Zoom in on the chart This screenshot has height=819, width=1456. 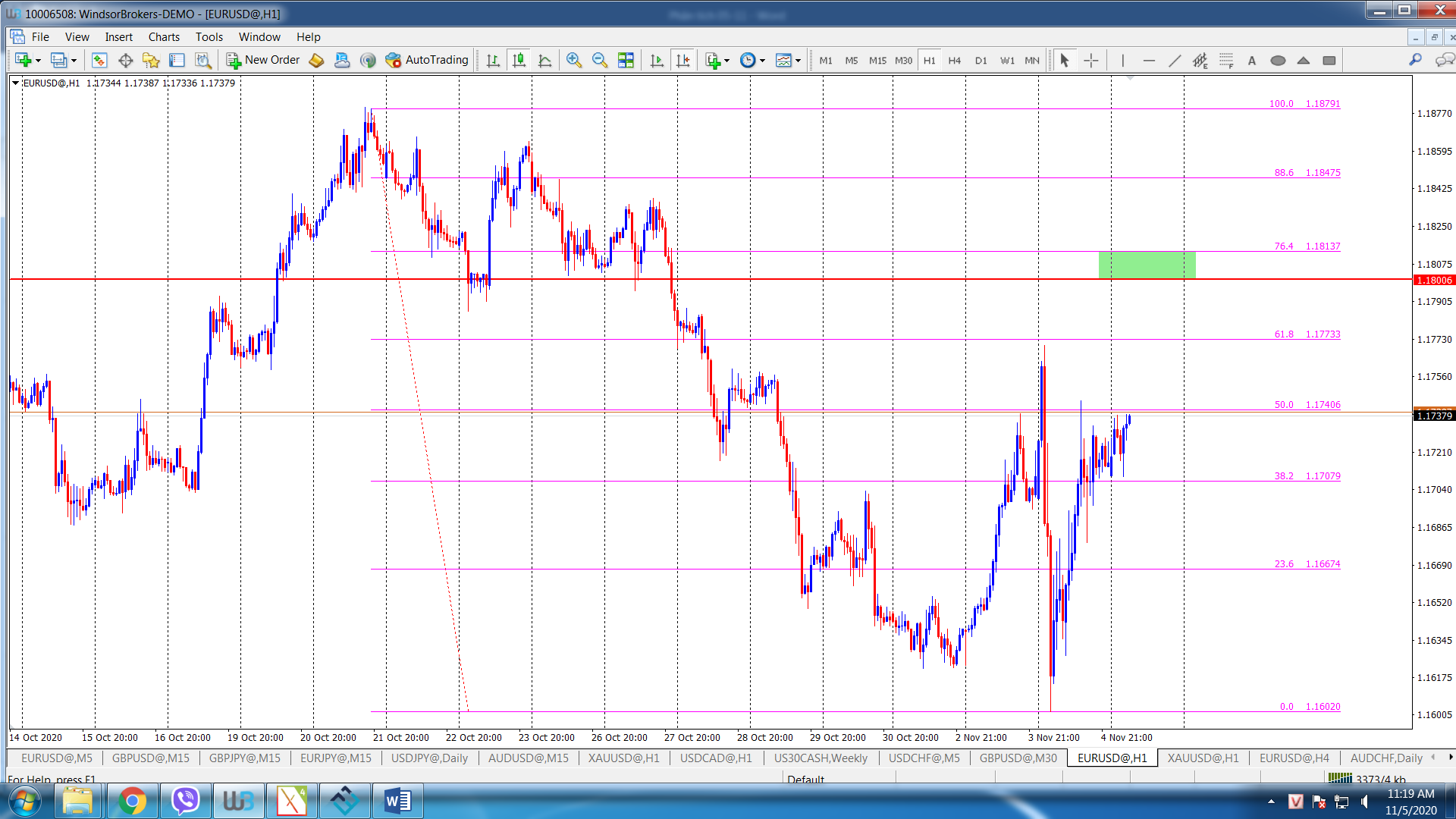tap(574, 61)
